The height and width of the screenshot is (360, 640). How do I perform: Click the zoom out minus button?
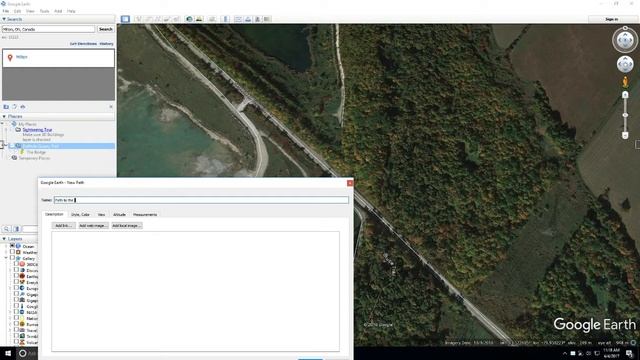pyautogui.click(x=625, y=135)
